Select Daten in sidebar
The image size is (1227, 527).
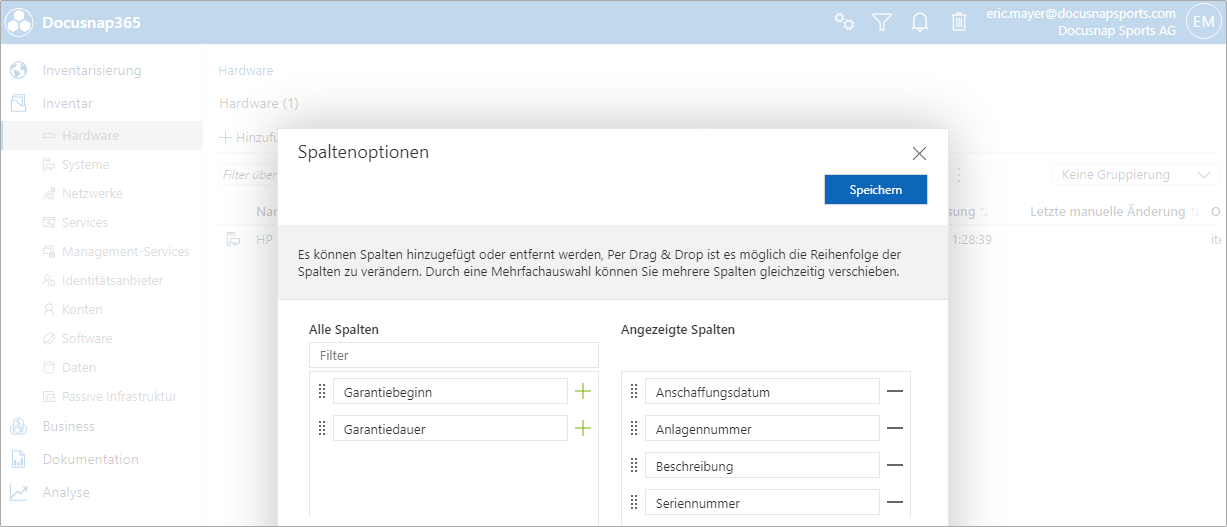tap(79, 368)
